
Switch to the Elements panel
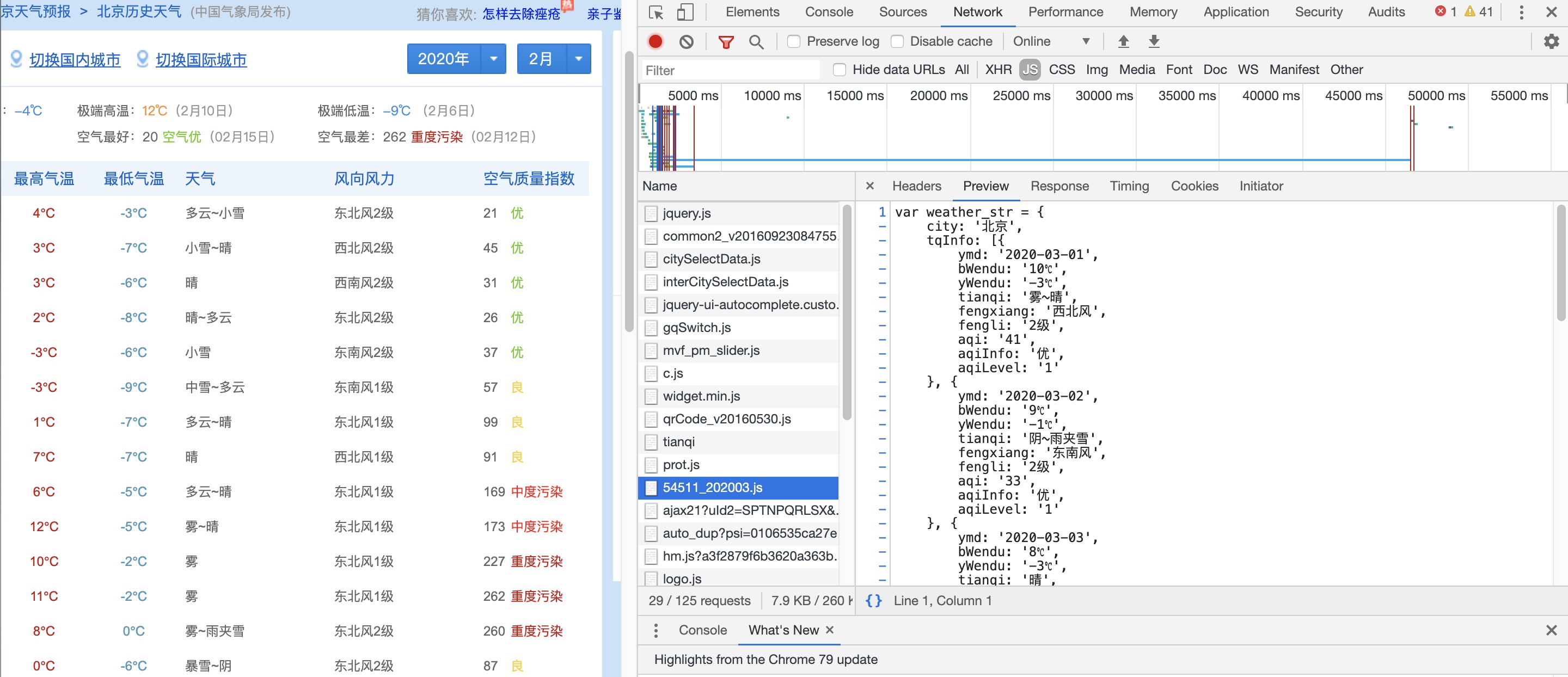tap(752, 12)
